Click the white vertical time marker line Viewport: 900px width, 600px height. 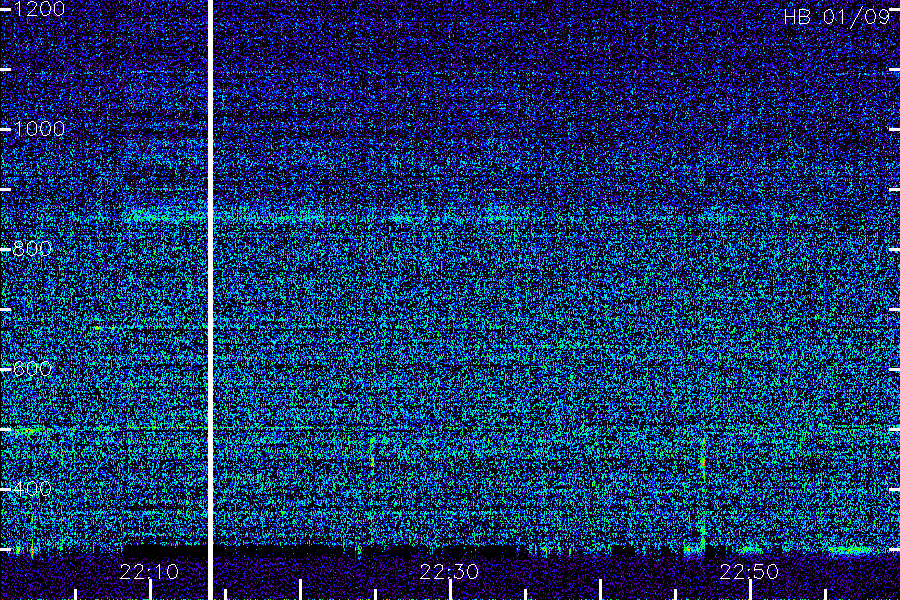[210, 300]
